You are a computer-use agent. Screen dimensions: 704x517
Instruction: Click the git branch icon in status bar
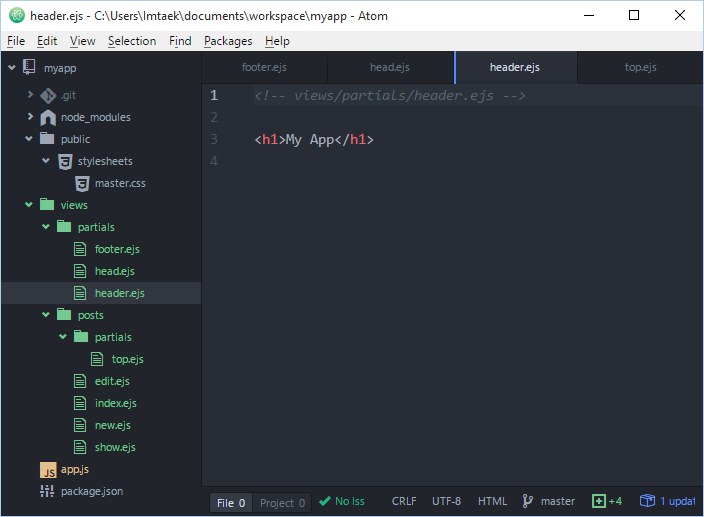pos(528,501)
